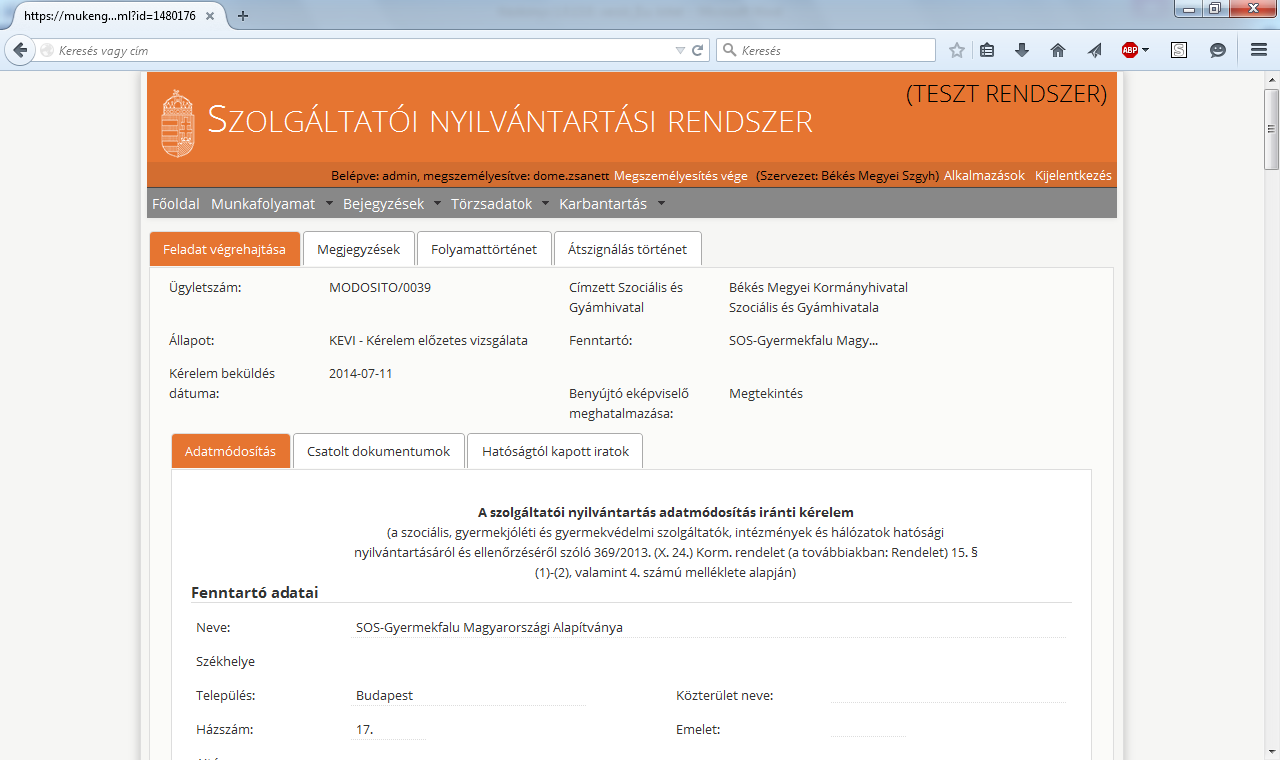1280x760 pixels.
Task: Click the date value 2014-07-11
Action: pos(360,373)
